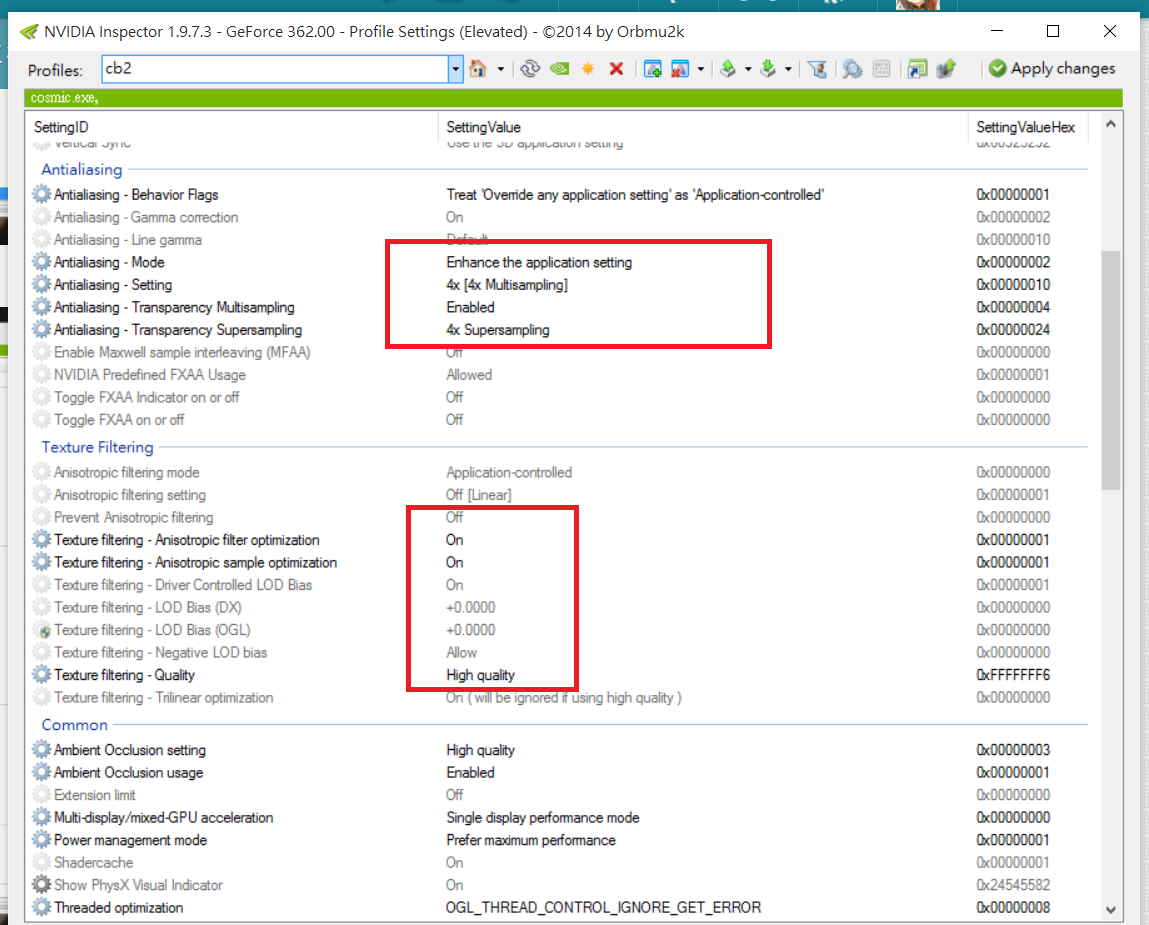Sort by the SettingValueHex column header
This screenshot has height=925, width=1149.
coord(1025,127)
